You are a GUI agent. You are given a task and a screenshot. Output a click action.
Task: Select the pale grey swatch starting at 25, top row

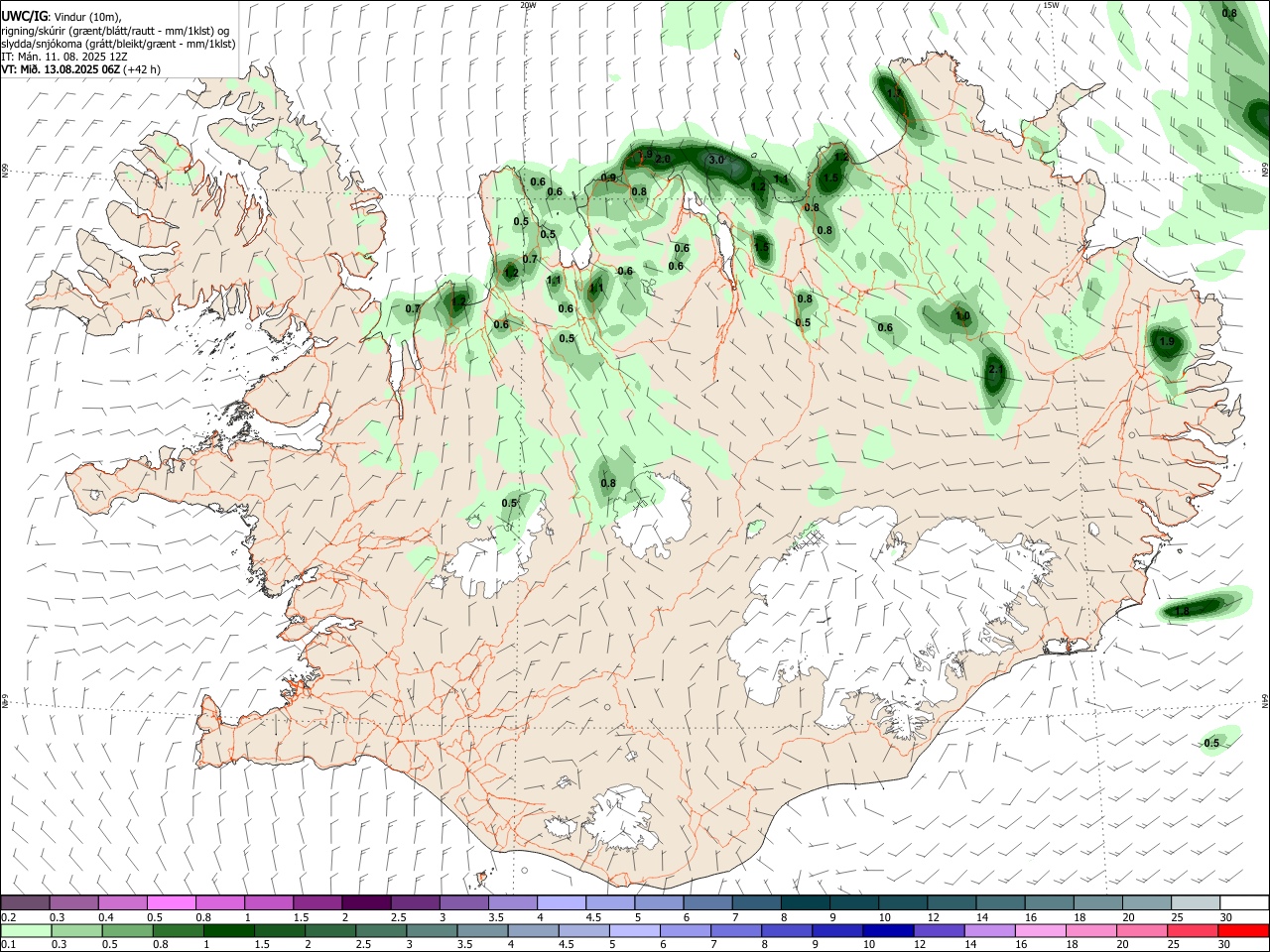pyautogui.click(x=1196, y=902)
